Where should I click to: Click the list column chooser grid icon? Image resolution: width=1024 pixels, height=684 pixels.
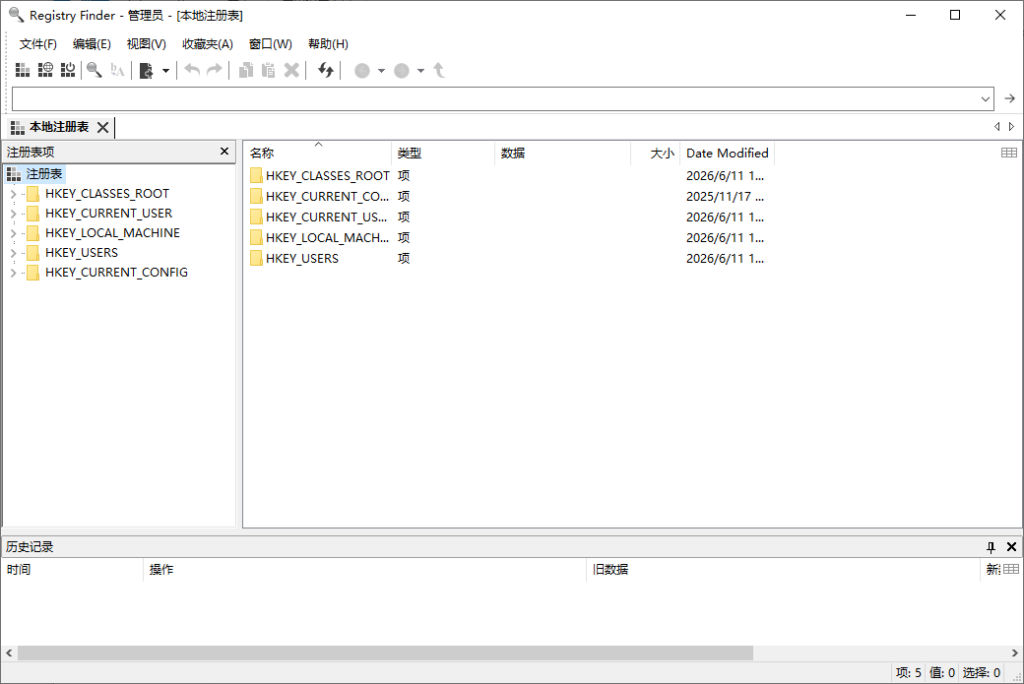1009,152
